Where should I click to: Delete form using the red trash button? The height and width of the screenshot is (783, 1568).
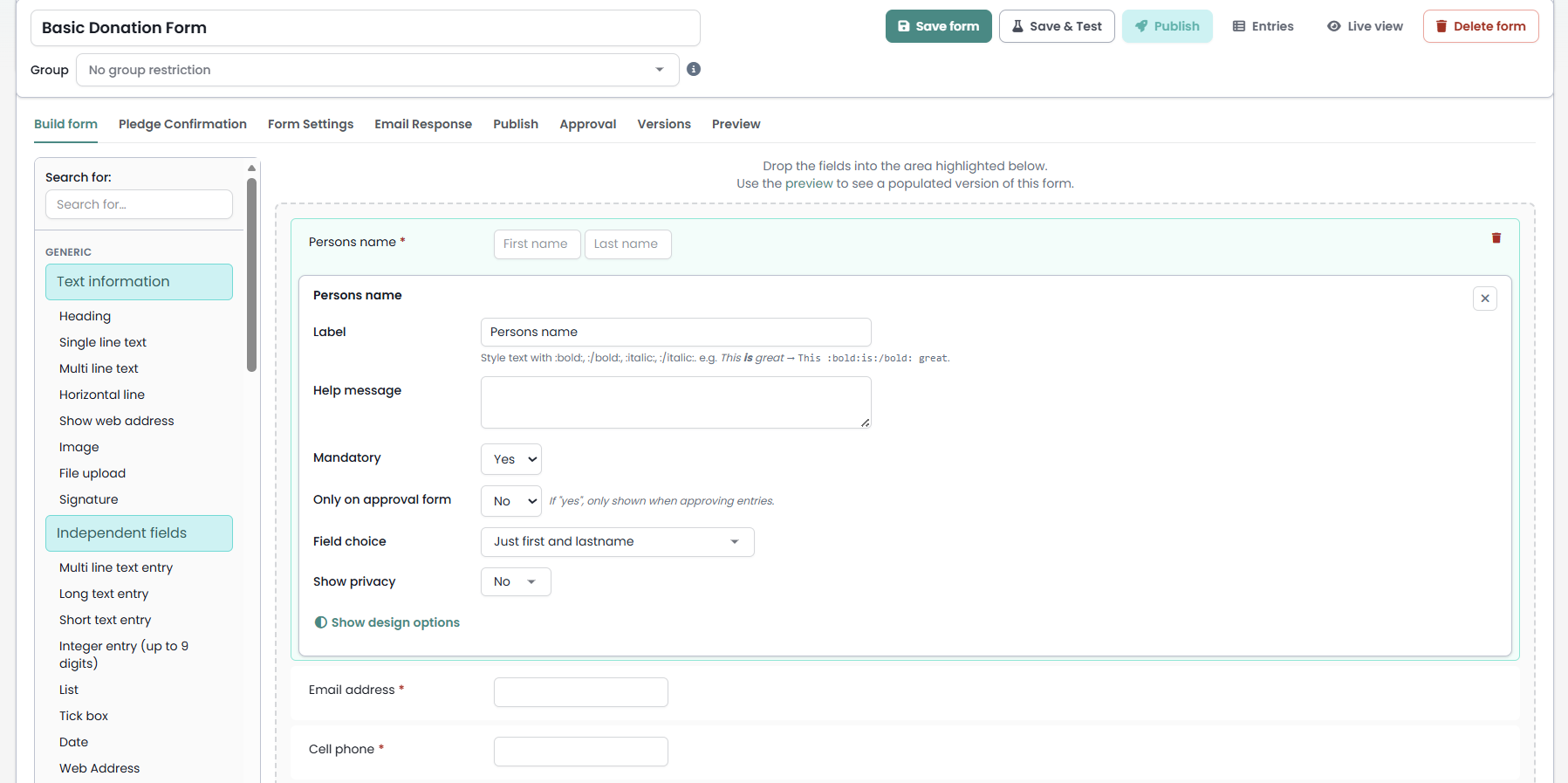[1481, 26]
